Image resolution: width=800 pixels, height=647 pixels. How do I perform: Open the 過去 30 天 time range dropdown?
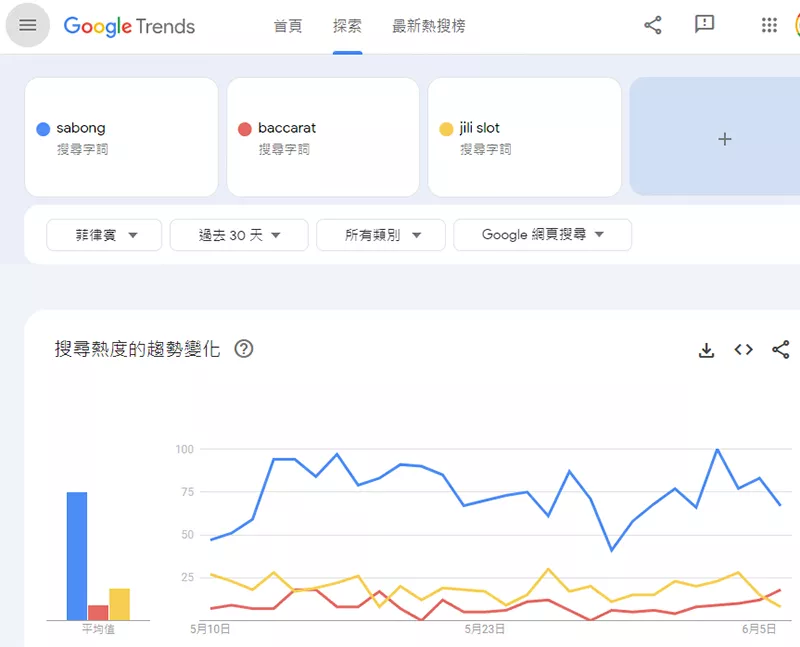coord(239,235)
